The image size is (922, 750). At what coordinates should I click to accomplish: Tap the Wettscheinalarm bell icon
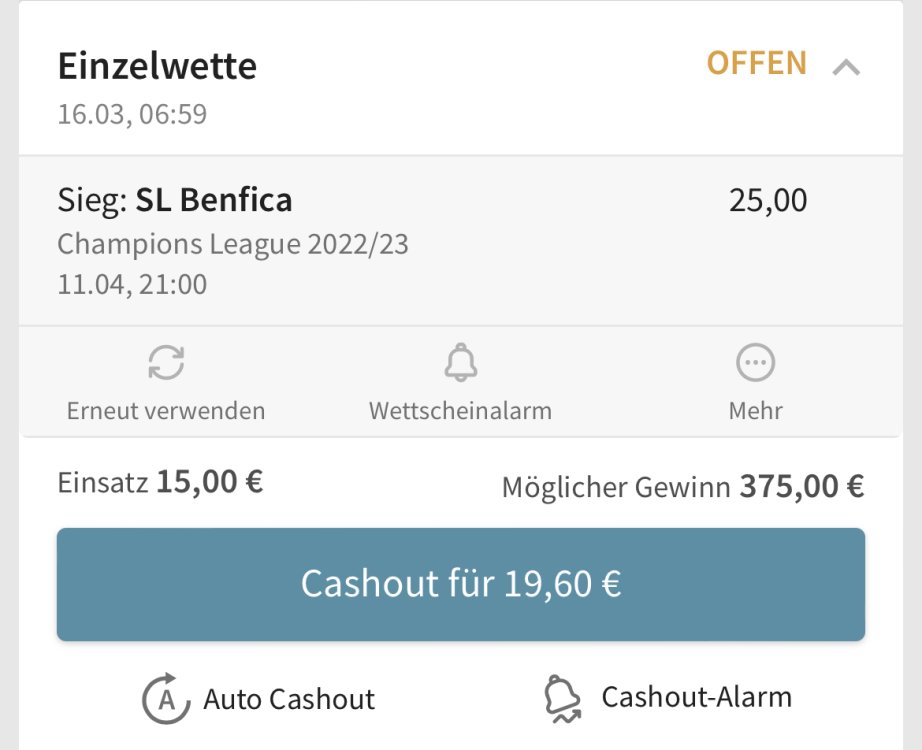coord(460,362)
